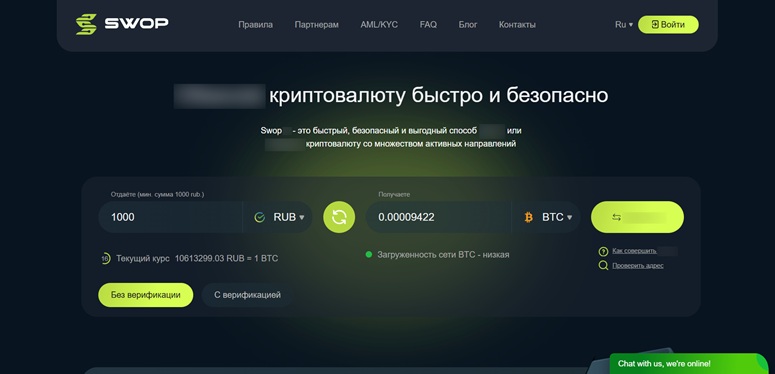Viewport: 775px width, 374px height.
Task: Open the "Проверить адрес" link
Action: 638,266
